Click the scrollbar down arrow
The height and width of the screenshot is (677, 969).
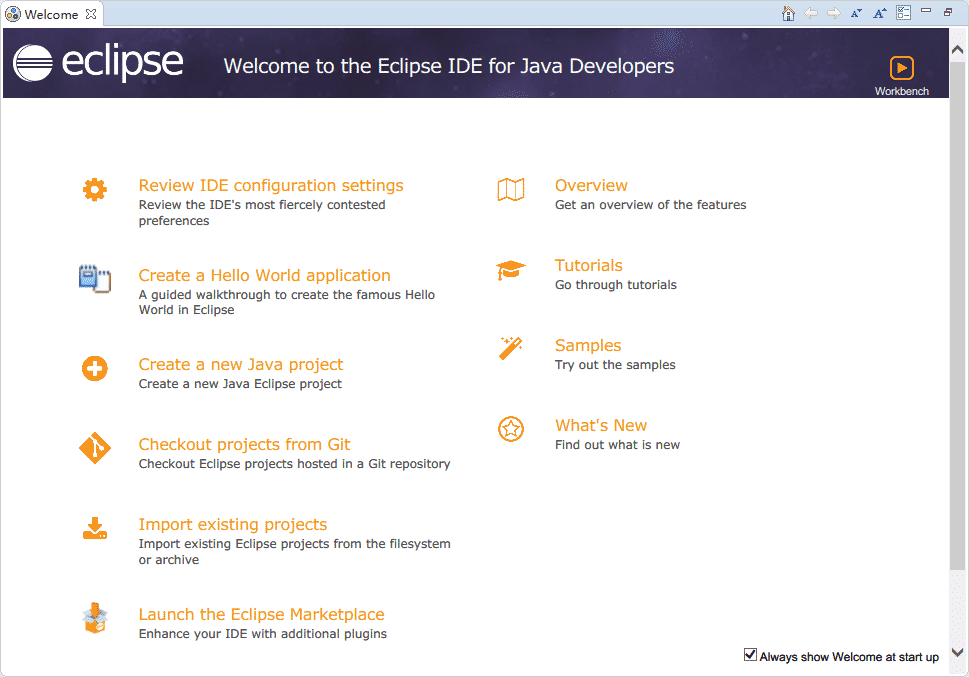(958, 653)
